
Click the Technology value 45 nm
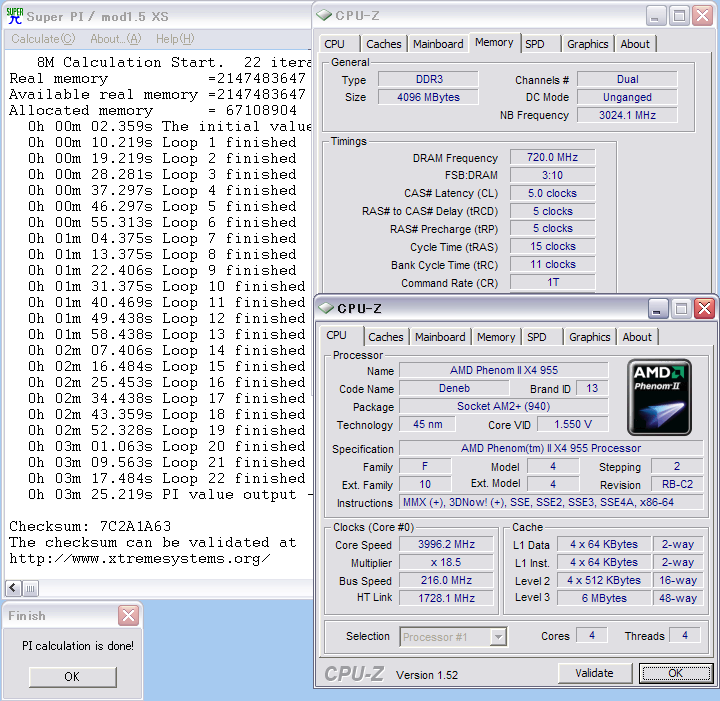click(x=428, y=424)
